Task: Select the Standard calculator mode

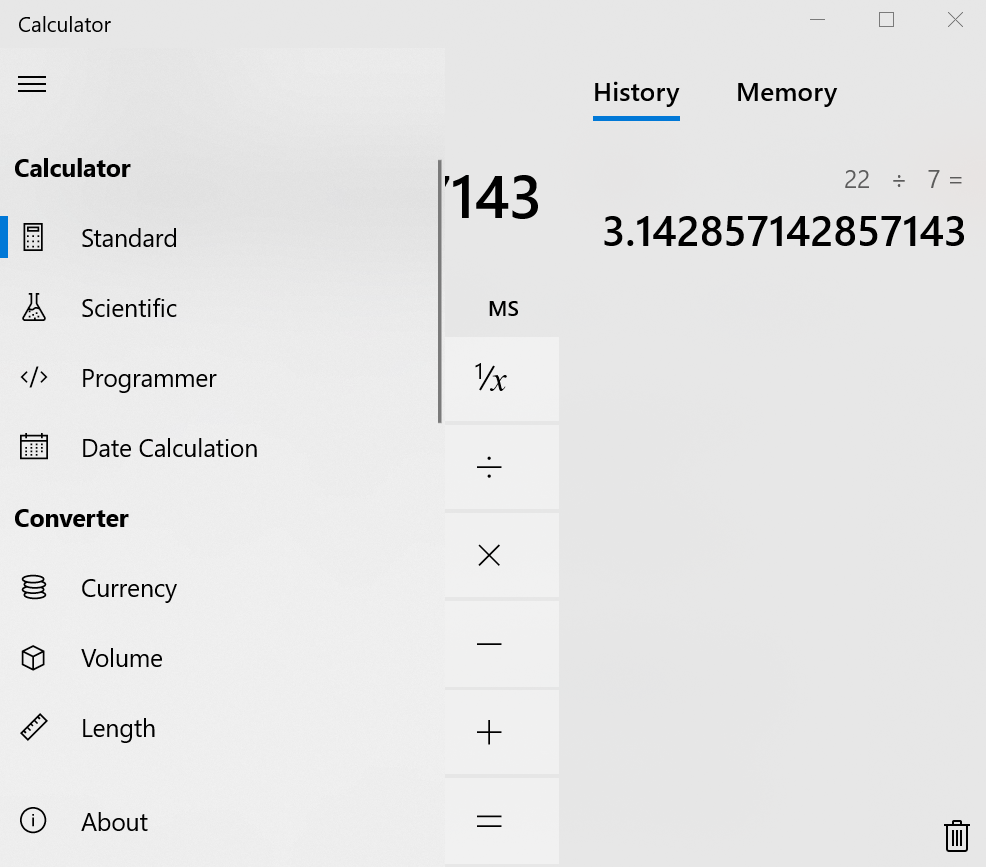Action: click(129, 237)
